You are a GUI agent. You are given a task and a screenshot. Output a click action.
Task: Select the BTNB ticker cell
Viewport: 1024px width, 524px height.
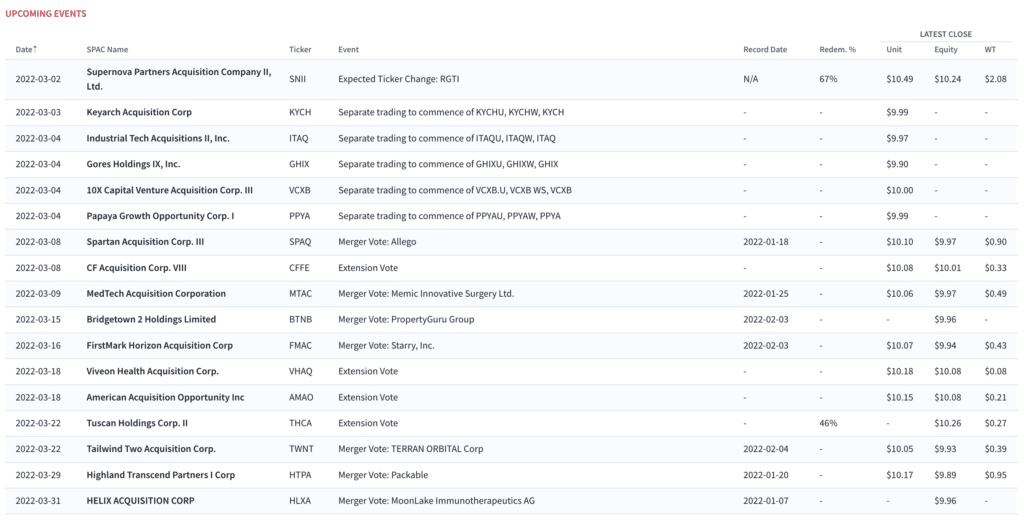pos(300,319)
